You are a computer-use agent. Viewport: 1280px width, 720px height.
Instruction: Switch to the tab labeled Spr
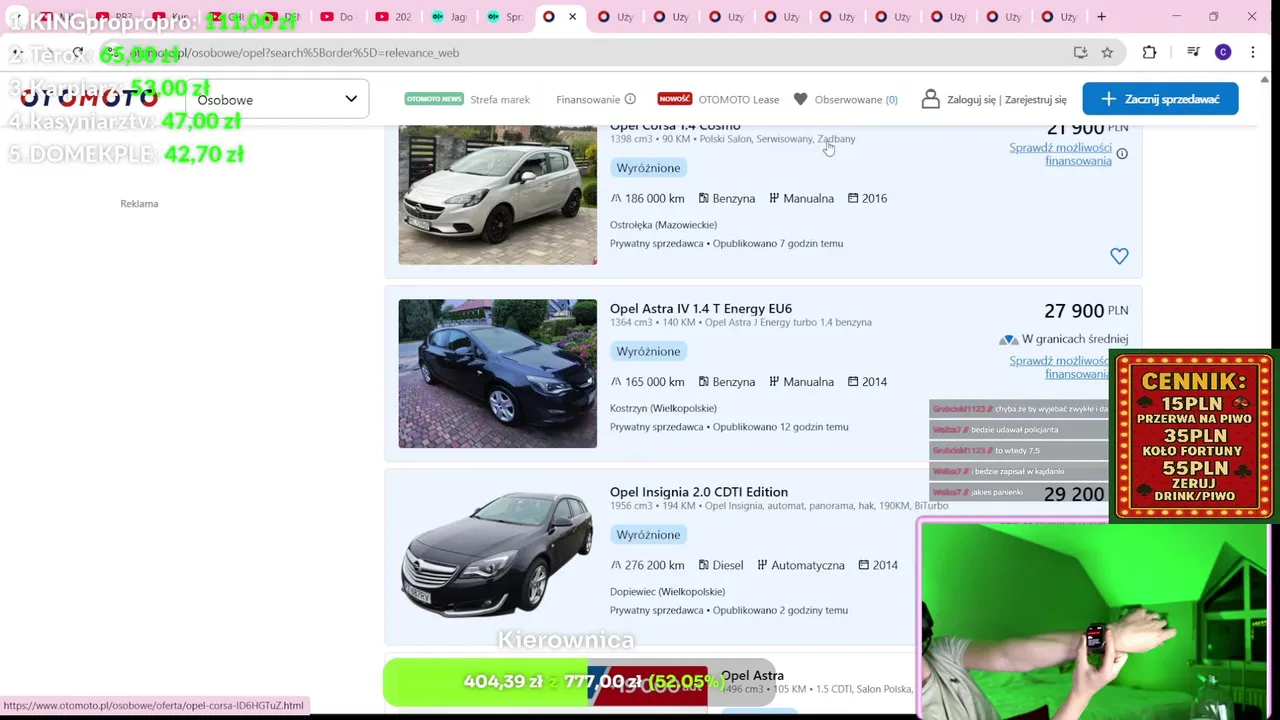504,17
